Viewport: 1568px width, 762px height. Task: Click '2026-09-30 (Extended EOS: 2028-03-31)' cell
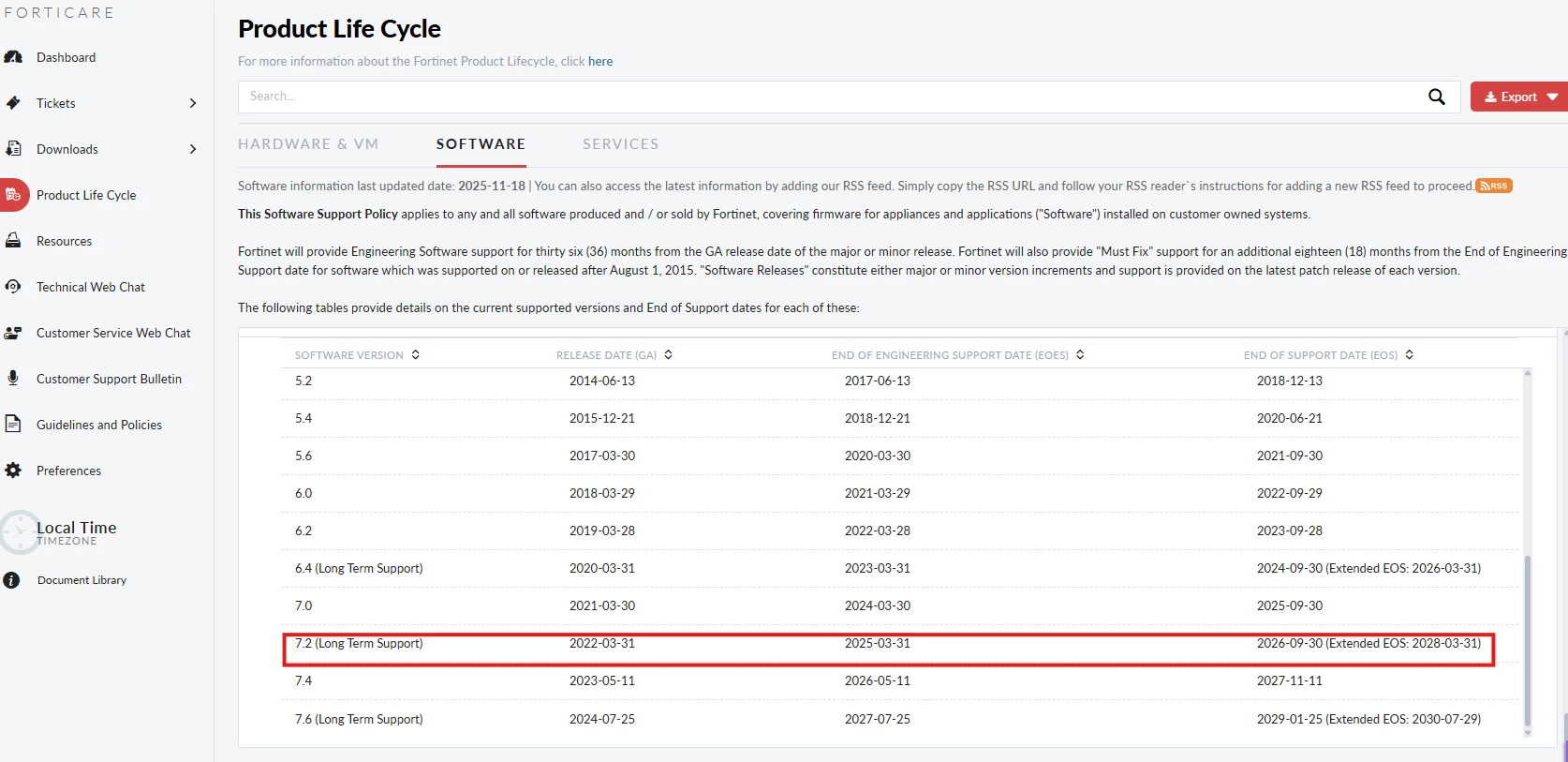(x=1368, y=643)
